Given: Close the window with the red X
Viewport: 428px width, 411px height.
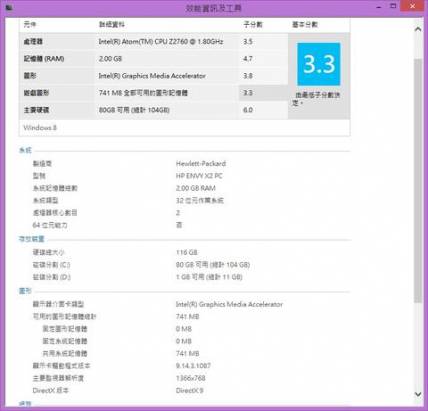Looking at the screenshot, I should coord(412,6).
